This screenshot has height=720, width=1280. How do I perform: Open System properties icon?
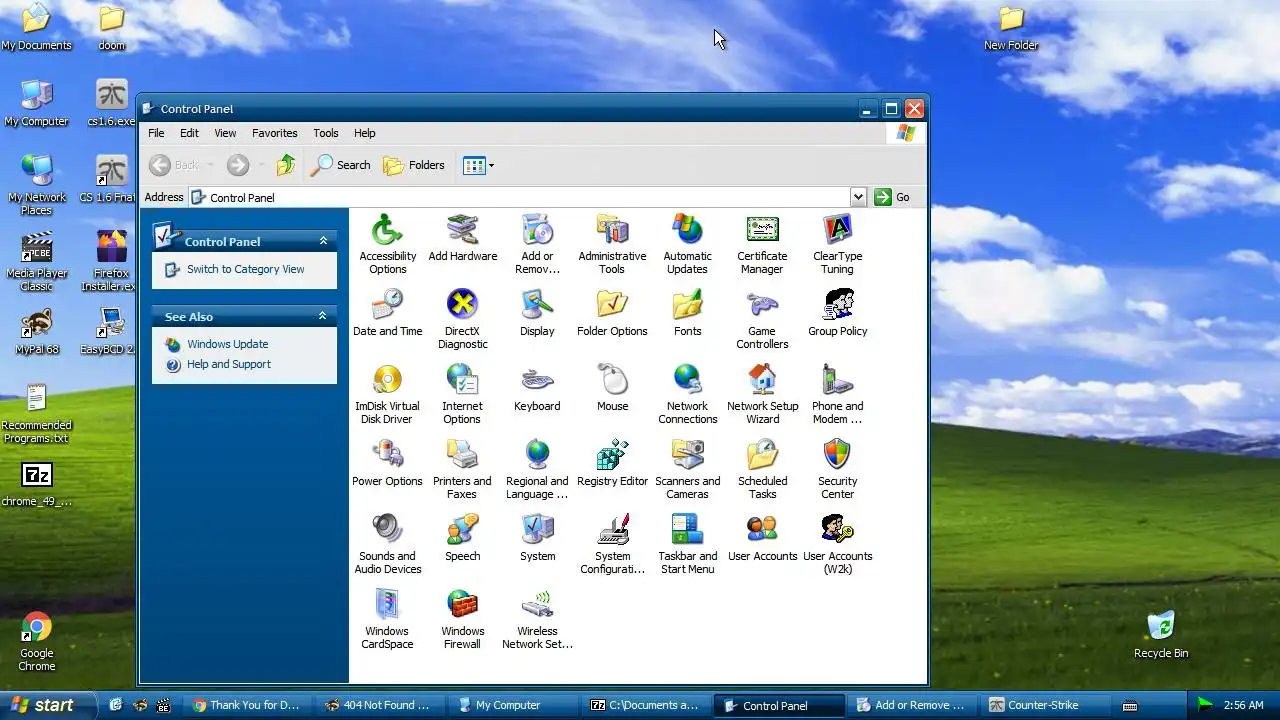click(537, 538)
